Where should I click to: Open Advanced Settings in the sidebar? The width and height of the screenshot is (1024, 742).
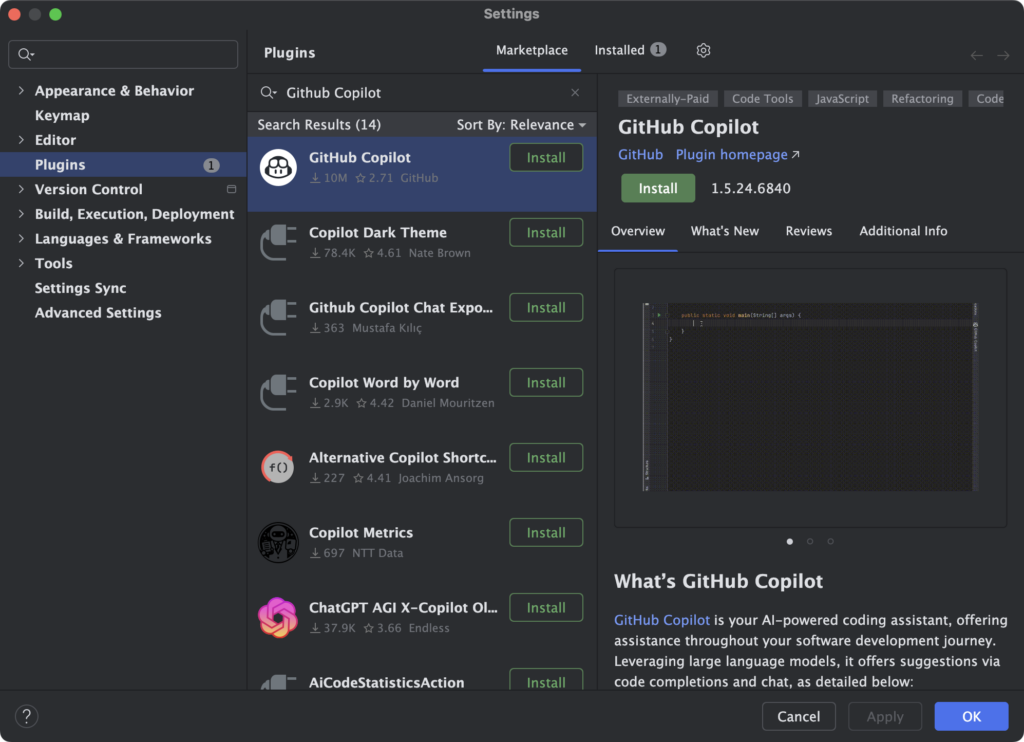pyautogui.click(x=98, y=313)
